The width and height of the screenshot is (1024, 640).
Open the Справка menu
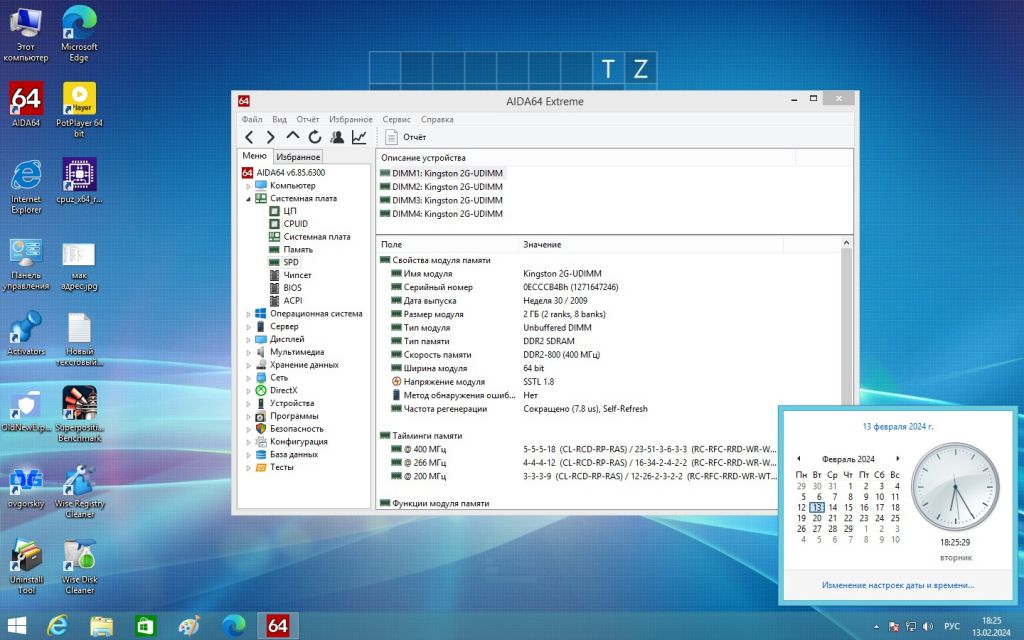tap(437, 120)
